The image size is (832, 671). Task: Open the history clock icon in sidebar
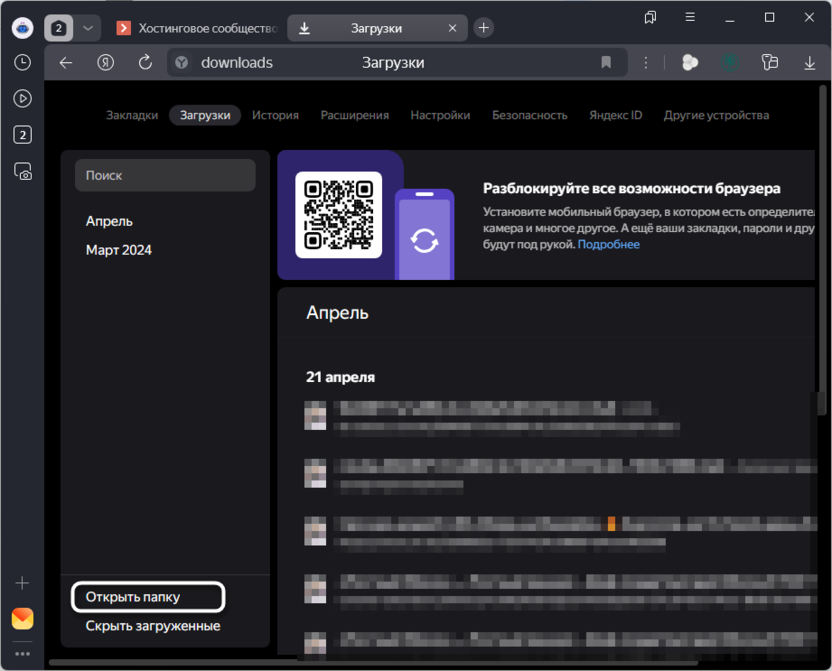coord(22,62)
